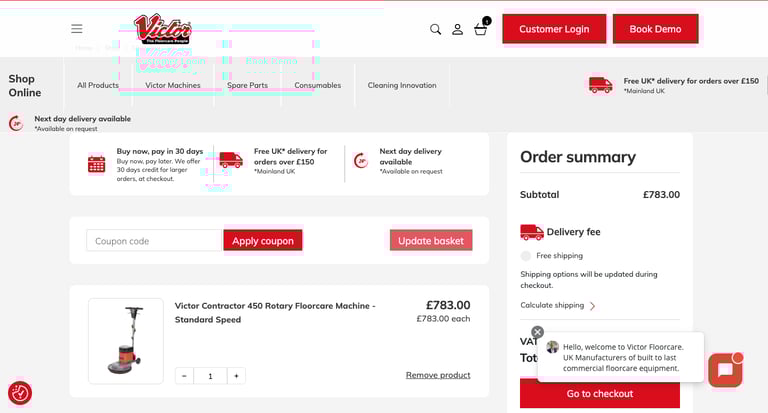
Task: Open the user account icon
Action: coord(457,29)
